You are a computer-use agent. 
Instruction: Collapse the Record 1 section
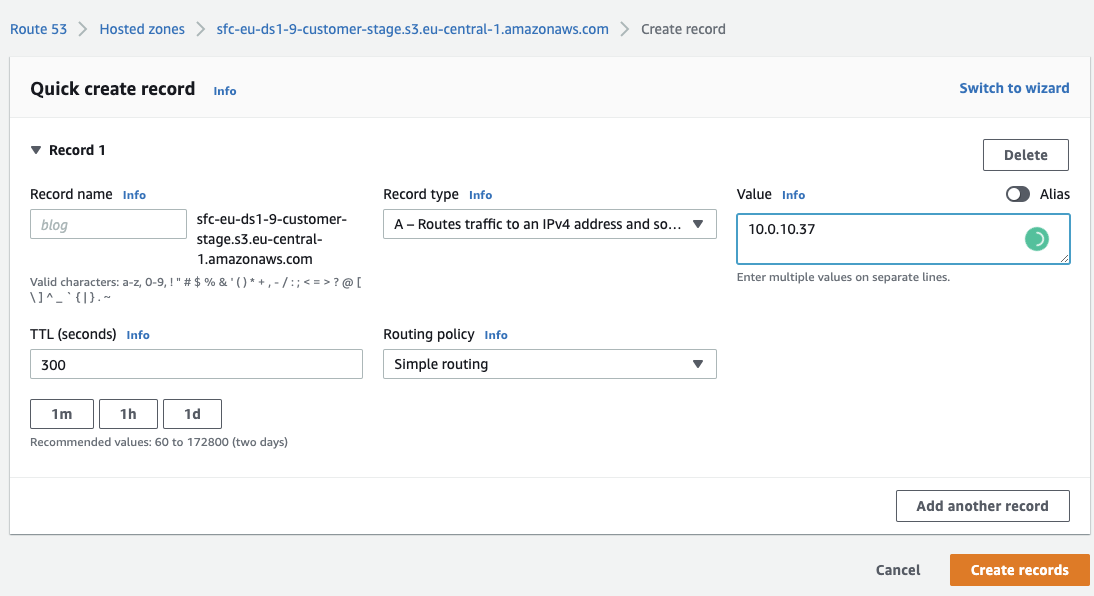35,149
